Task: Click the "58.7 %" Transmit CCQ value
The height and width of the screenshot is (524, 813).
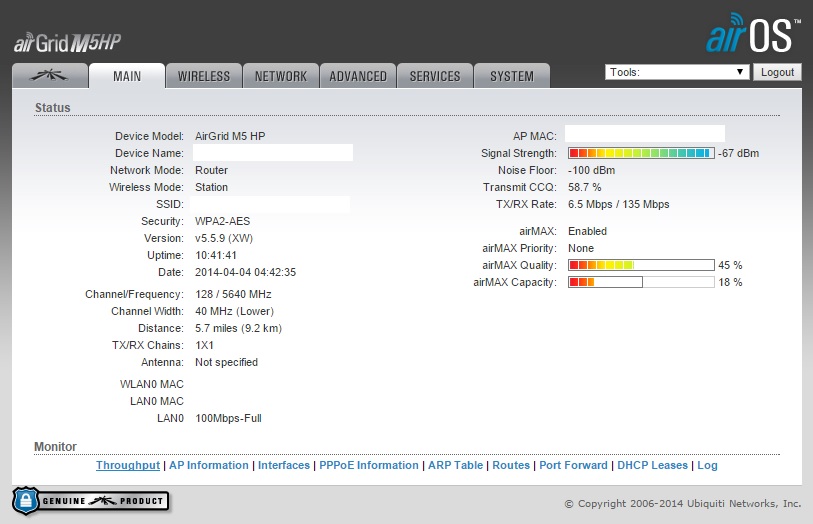Action: click(584, 187)
